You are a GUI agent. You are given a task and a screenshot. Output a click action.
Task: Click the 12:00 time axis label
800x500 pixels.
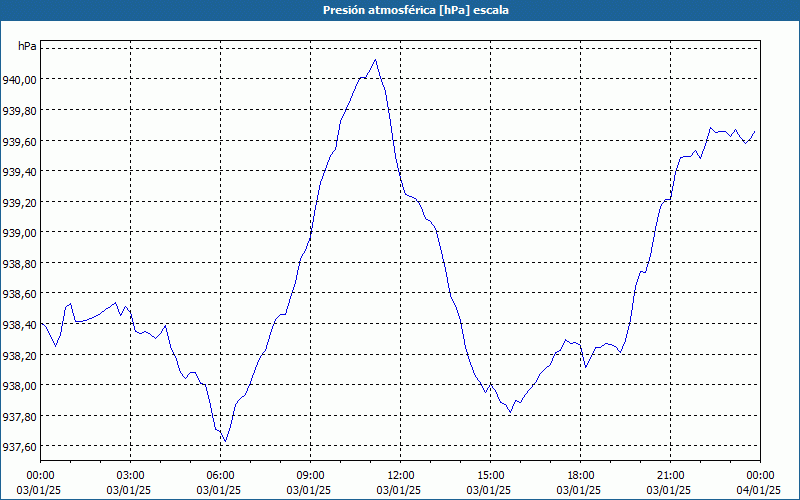coord(401,476)
